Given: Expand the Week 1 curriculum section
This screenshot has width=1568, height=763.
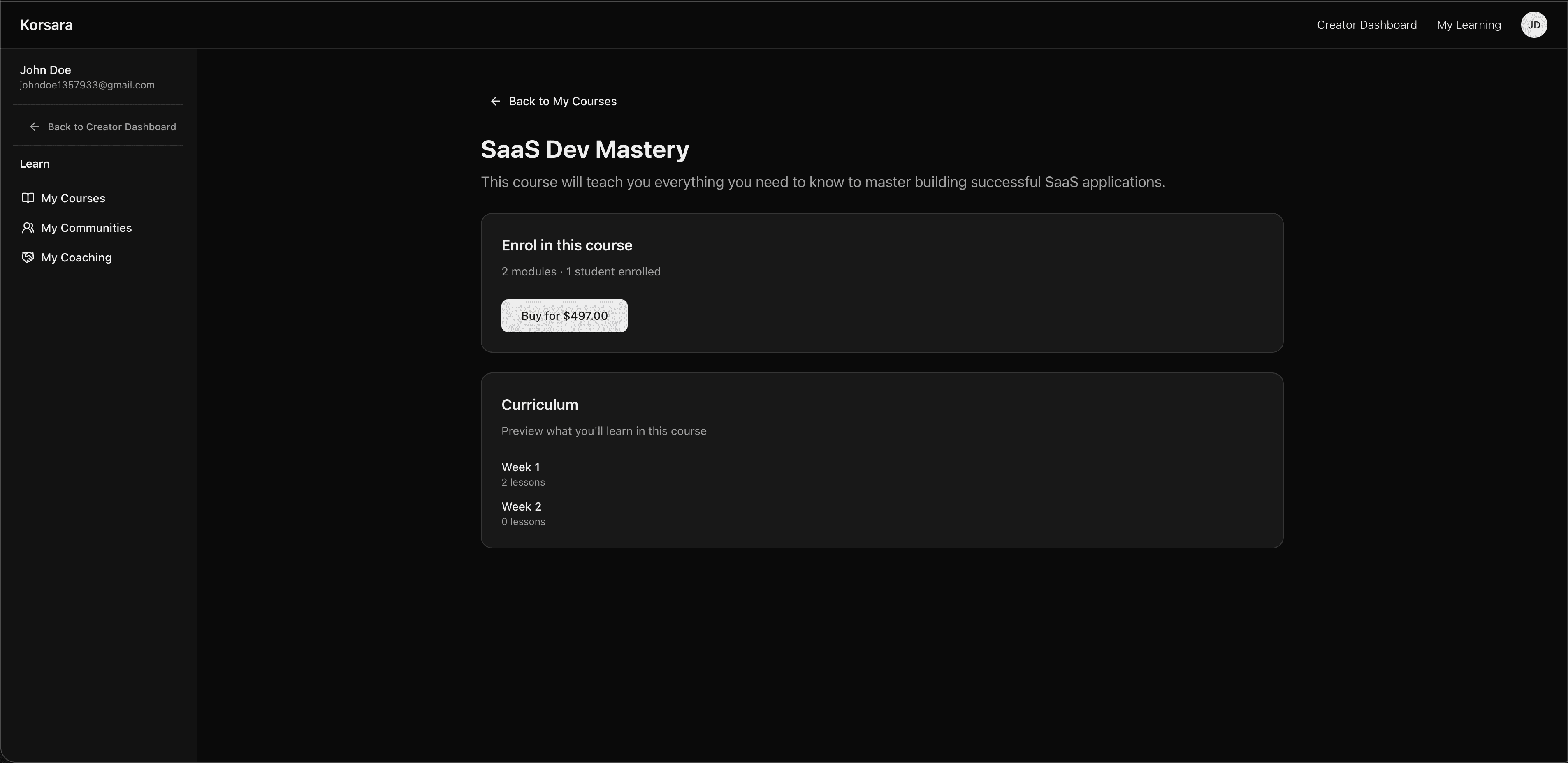Looking at the screenshot, I should click(520, 467).
